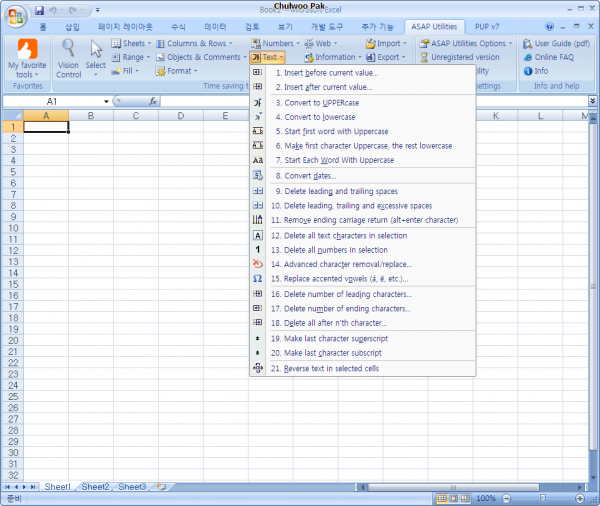Choose Convert to lowercase menu item

pos(363,117)
